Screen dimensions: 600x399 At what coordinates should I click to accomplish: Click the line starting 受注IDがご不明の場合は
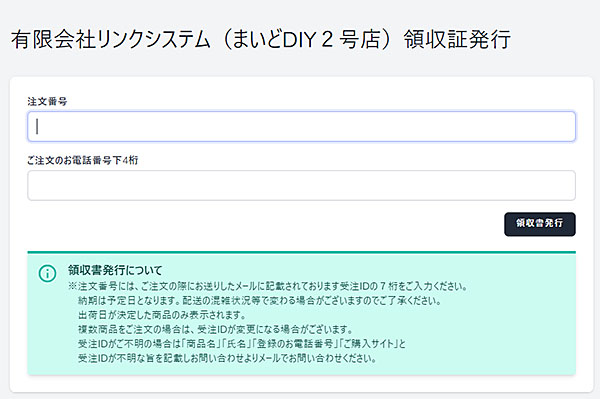pos(242,344)
